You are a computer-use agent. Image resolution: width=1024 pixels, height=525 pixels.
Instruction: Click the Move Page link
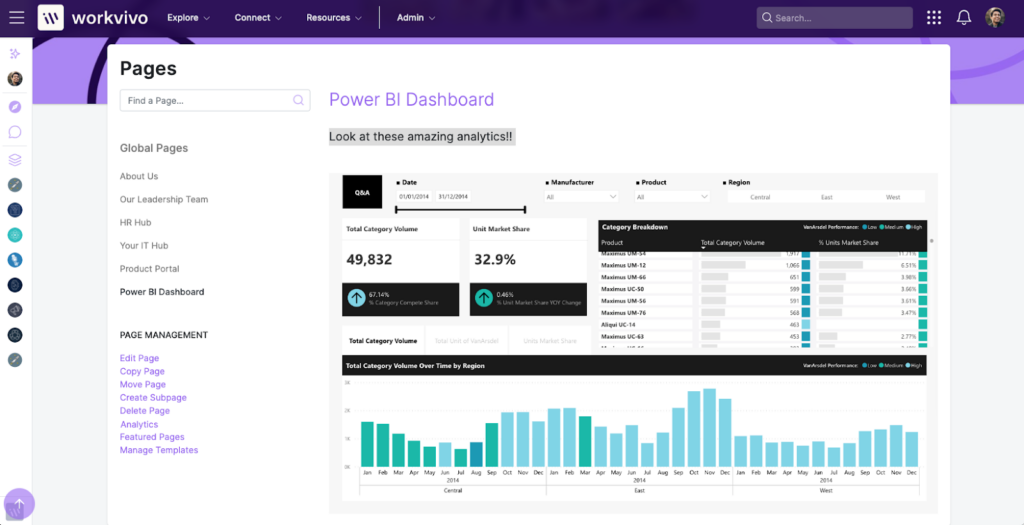coord(143,385)
